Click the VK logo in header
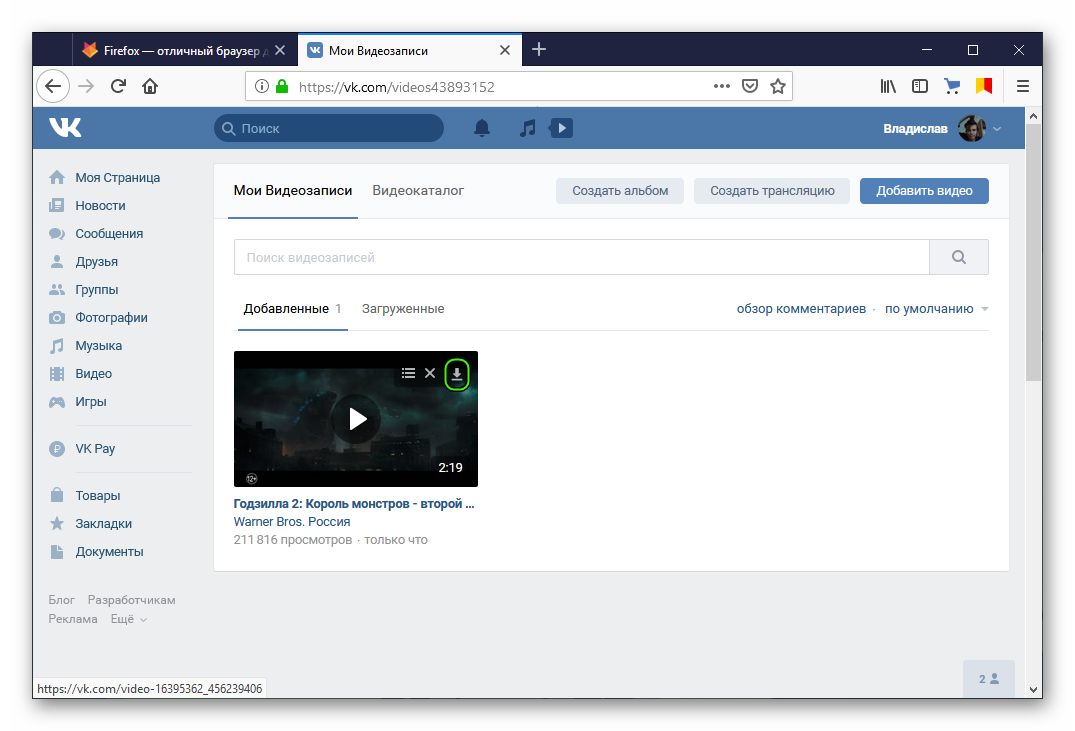This screenshot has height=731, width=1075. [x=65, y=128]
